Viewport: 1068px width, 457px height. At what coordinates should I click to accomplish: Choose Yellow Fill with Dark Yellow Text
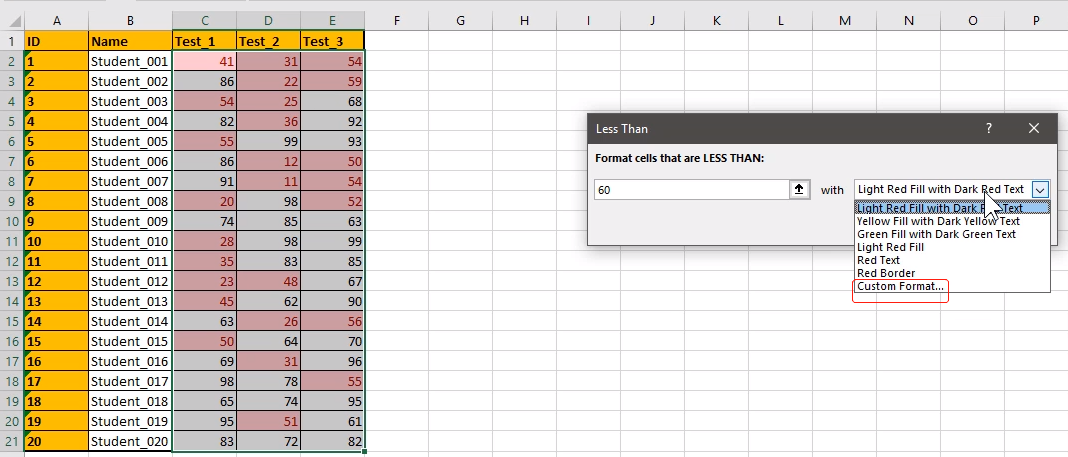click(952, 221)
